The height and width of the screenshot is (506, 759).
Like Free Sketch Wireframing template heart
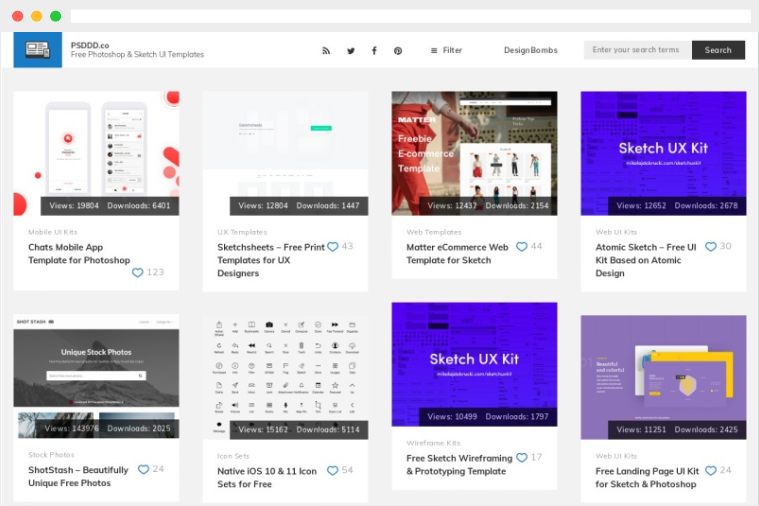tap(521, 457)
